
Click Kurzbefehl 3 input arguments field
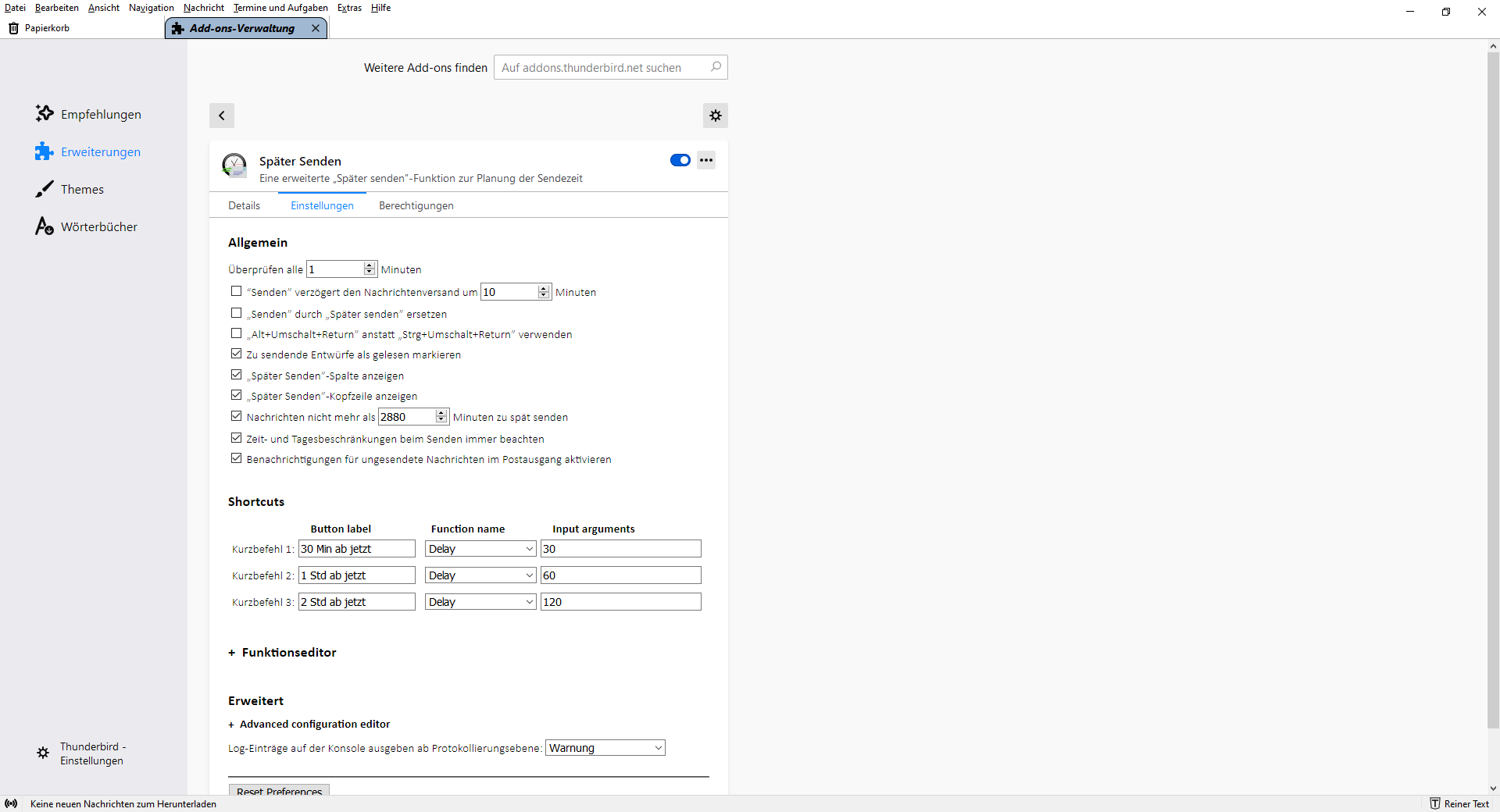click(621, 602)
